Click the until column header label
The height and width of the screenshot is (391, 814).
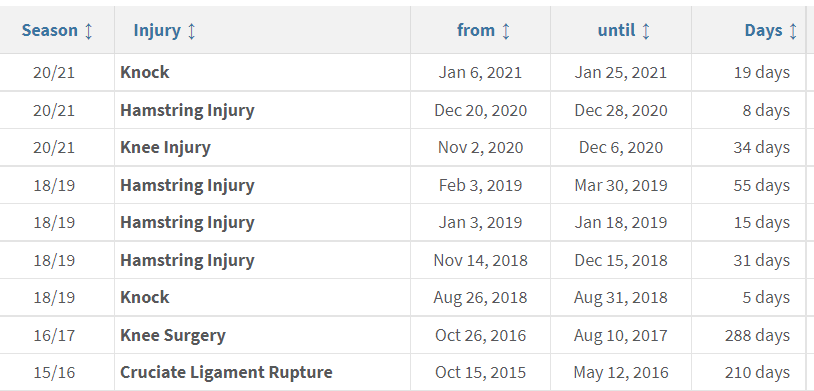pyautogui.click(x=616, y=31)
